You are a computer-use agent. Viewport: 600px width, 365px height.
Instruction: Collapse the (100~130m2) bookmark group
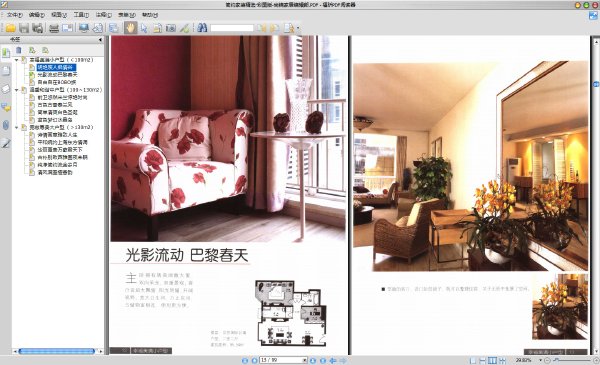16,90
